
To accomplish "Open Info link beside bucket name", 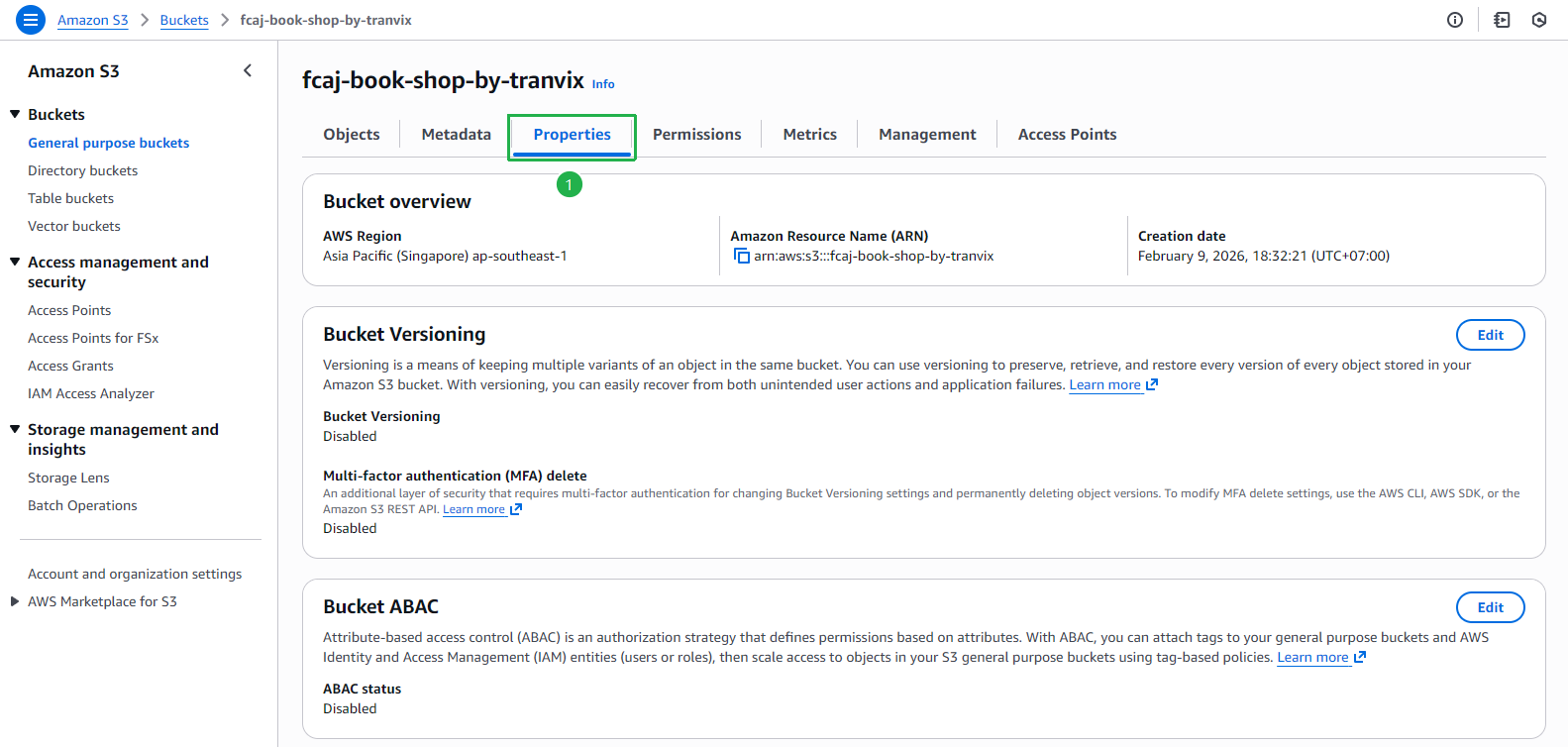I will point(603,84).
